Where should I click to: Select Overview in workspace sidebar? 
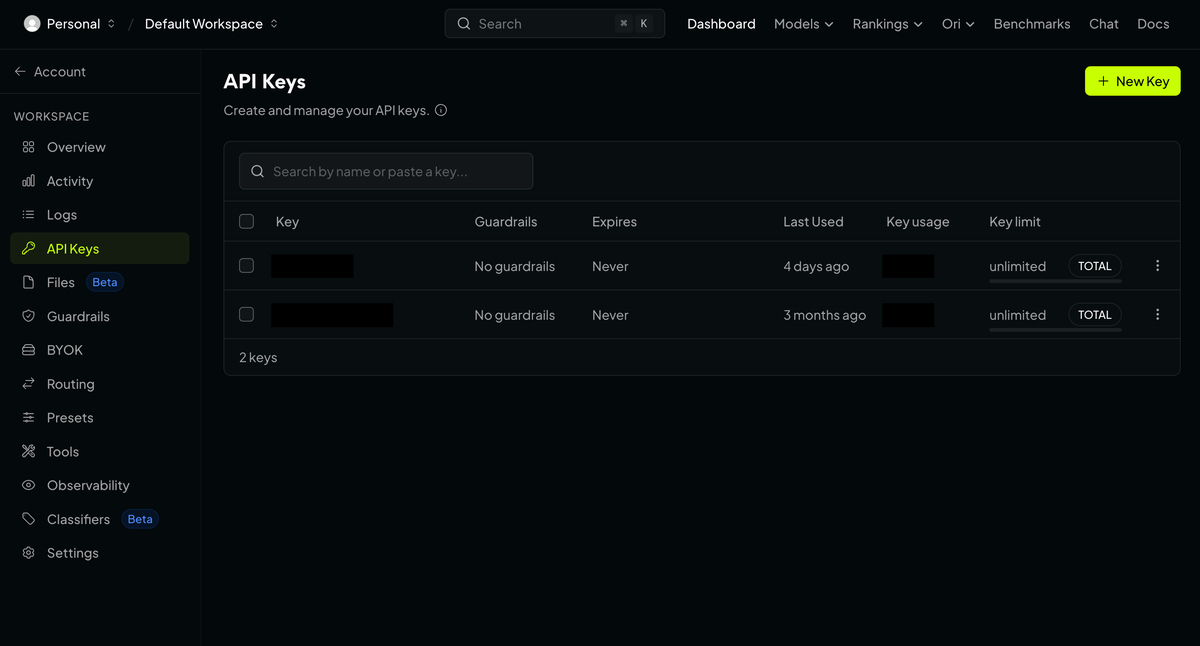pyautogui.click(x=100, y=147)
